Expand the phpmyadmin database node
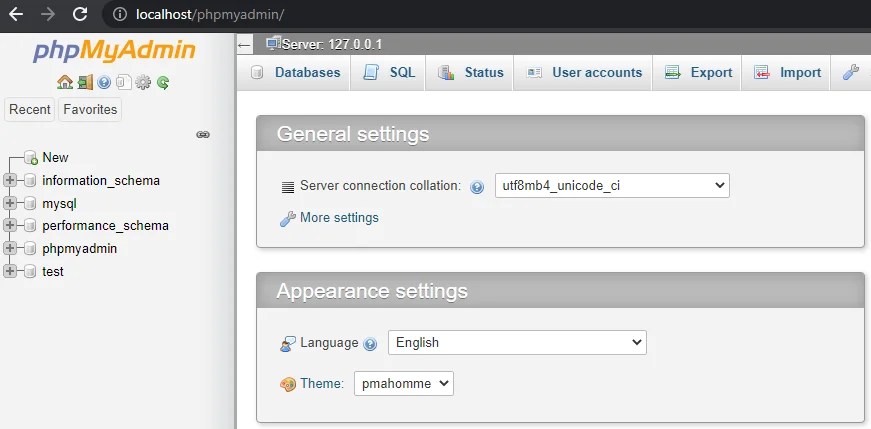Screen dimensions: 871x429 [x=9, y=248]
